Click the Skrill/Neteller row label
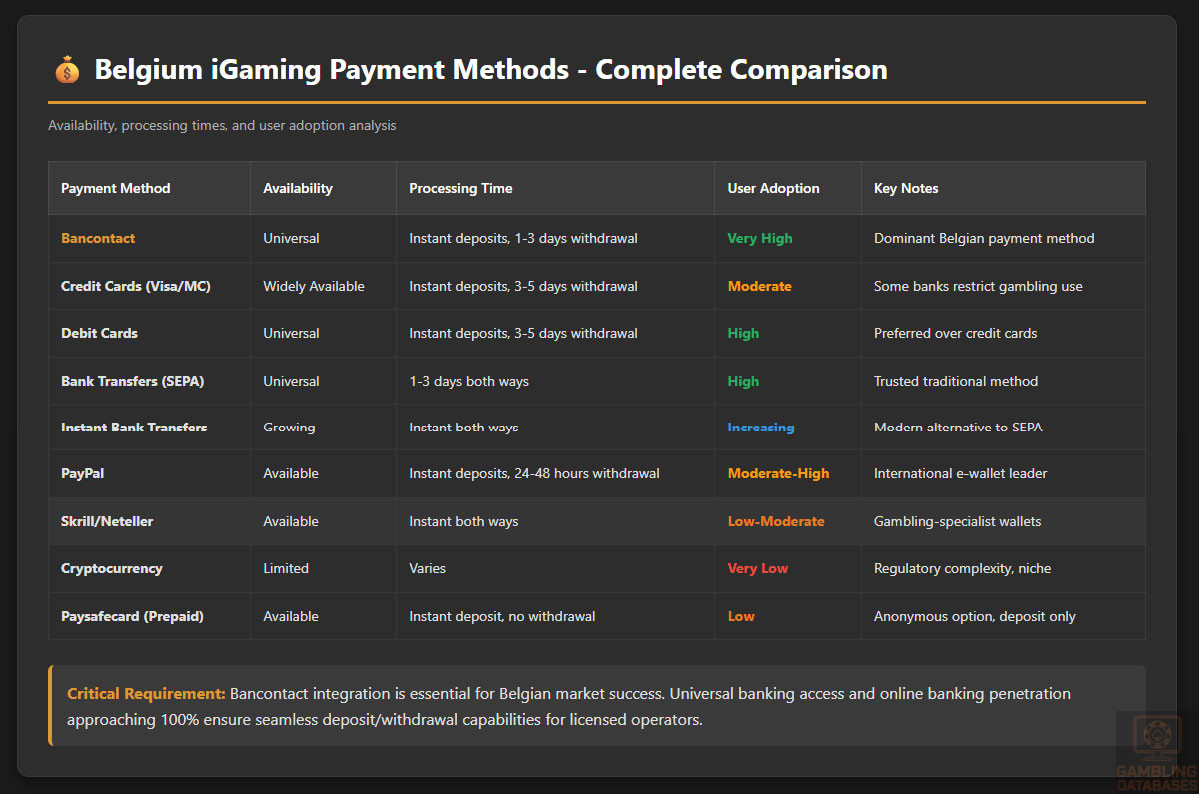 click(107, 521)
